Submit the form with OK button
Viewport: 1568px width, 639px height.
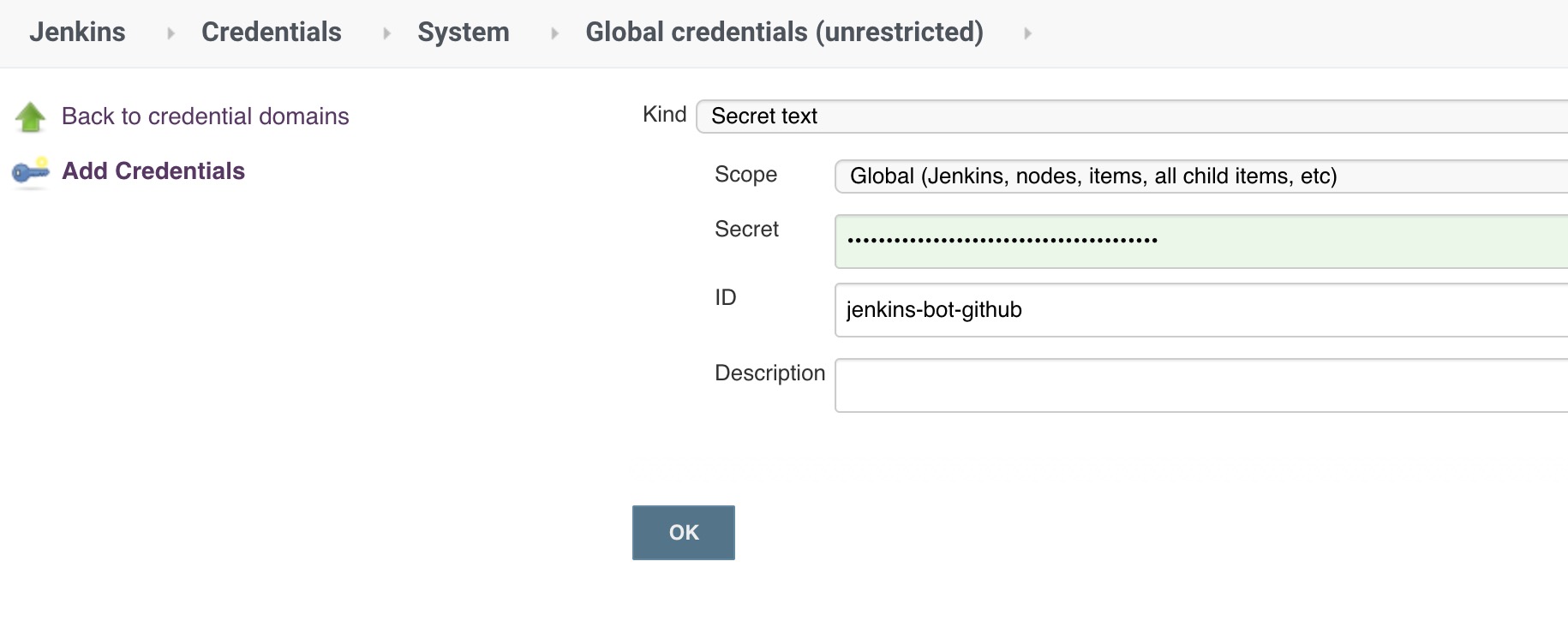click(684, 533)
